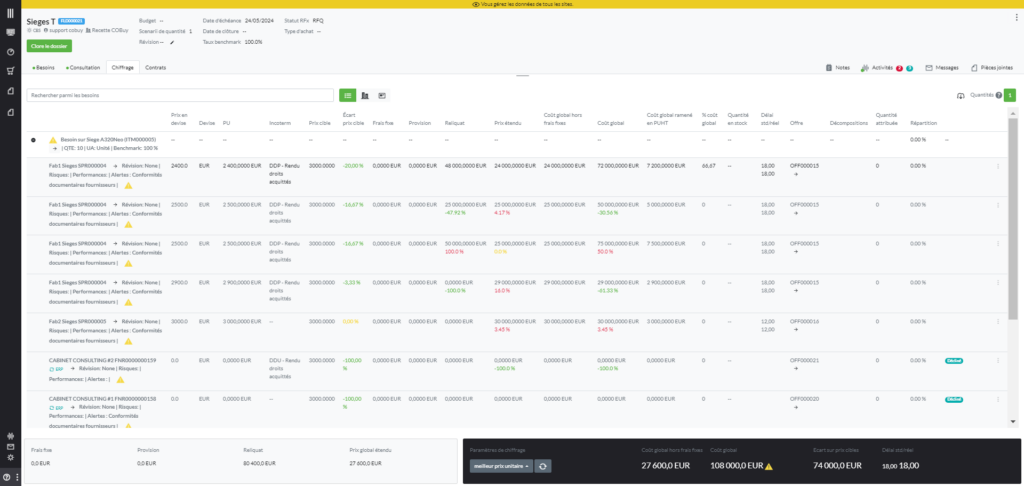This screenshot has height=486, width=1024.
Task: Switch to the supplier comparison view icon
Action: (x=365, y=95)
